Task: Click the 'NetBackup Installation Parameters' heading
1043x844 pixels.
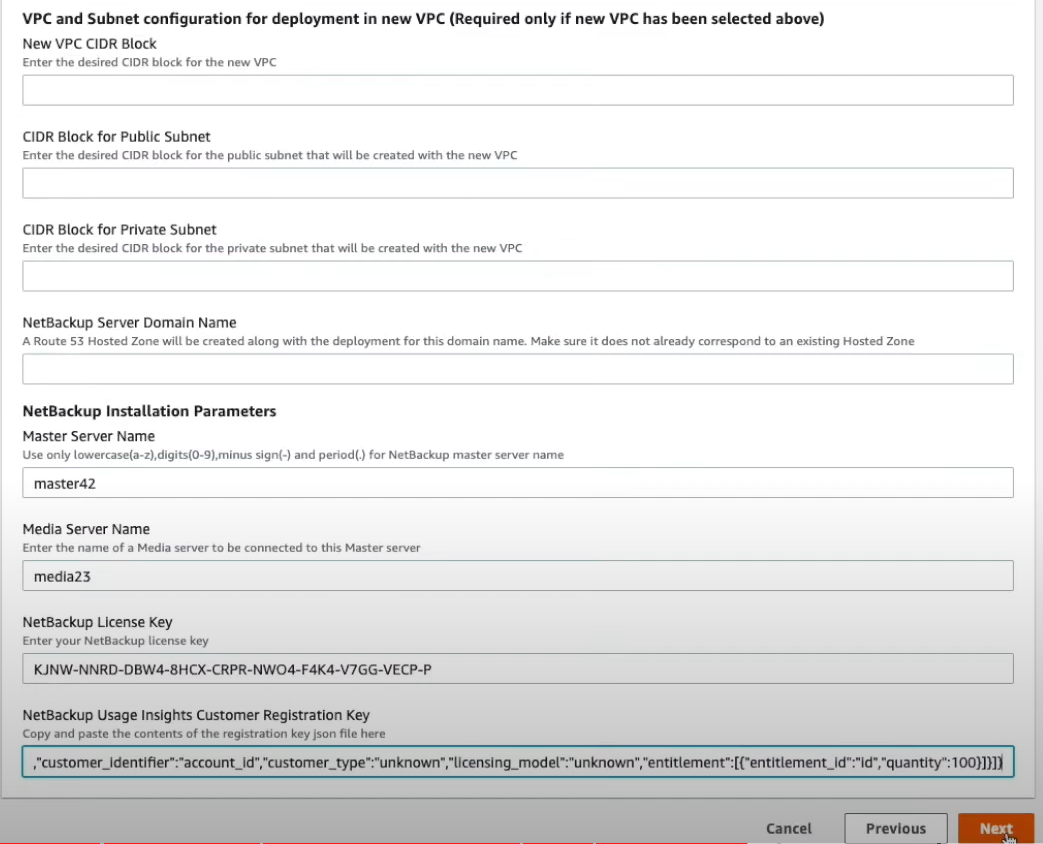Action: [x=149, y=412]
